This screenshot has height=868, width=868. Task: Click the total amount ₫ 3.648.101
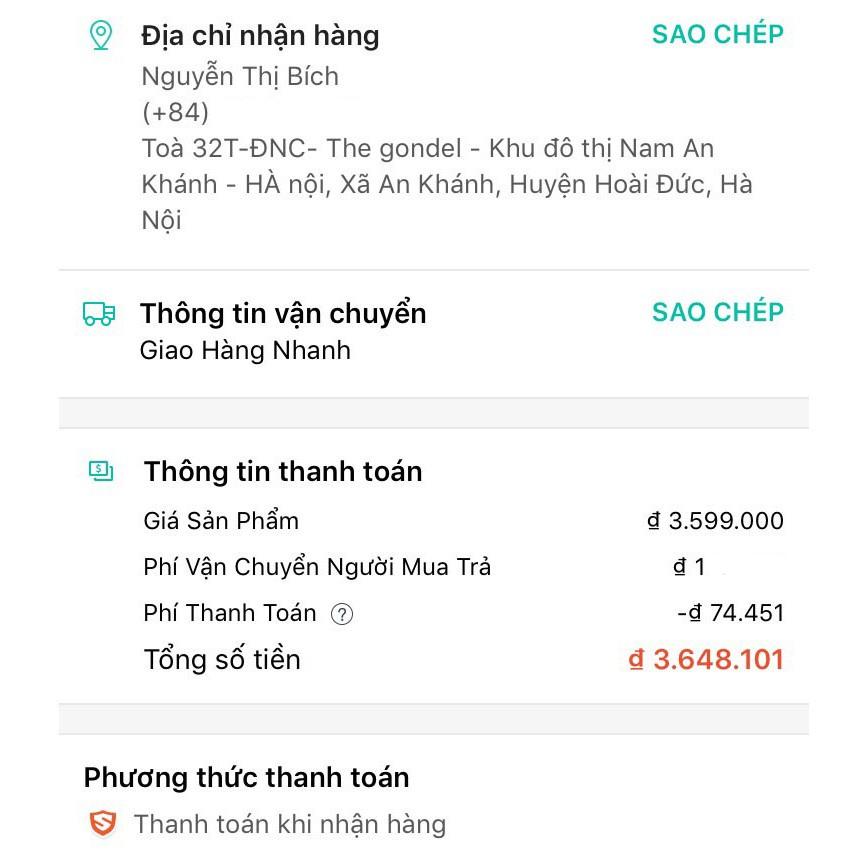pyautogui.click(x=706, y=660)
